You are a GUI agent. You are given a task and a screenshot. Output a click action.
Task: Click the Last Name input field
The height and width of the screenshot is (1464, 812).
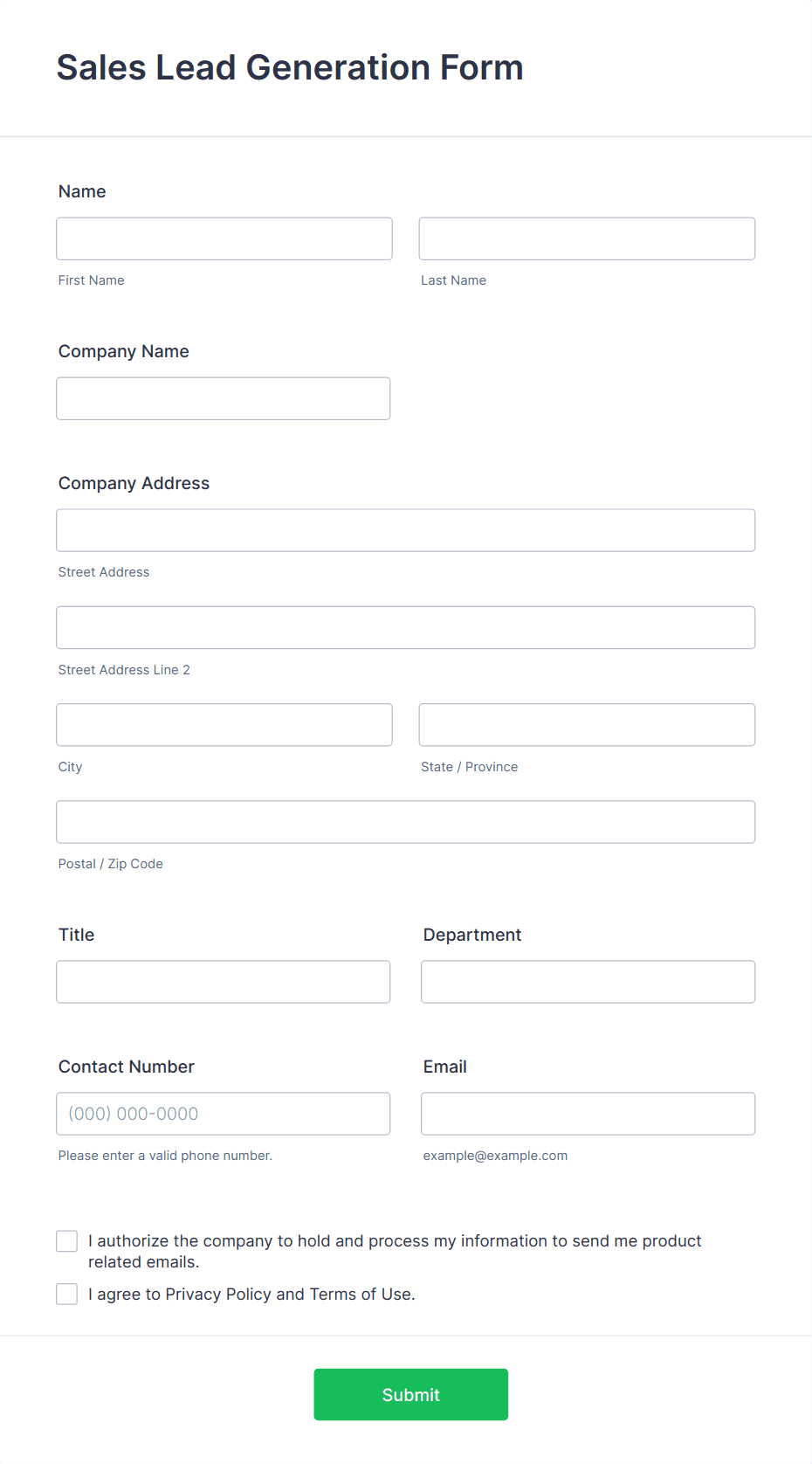(587, 238)
